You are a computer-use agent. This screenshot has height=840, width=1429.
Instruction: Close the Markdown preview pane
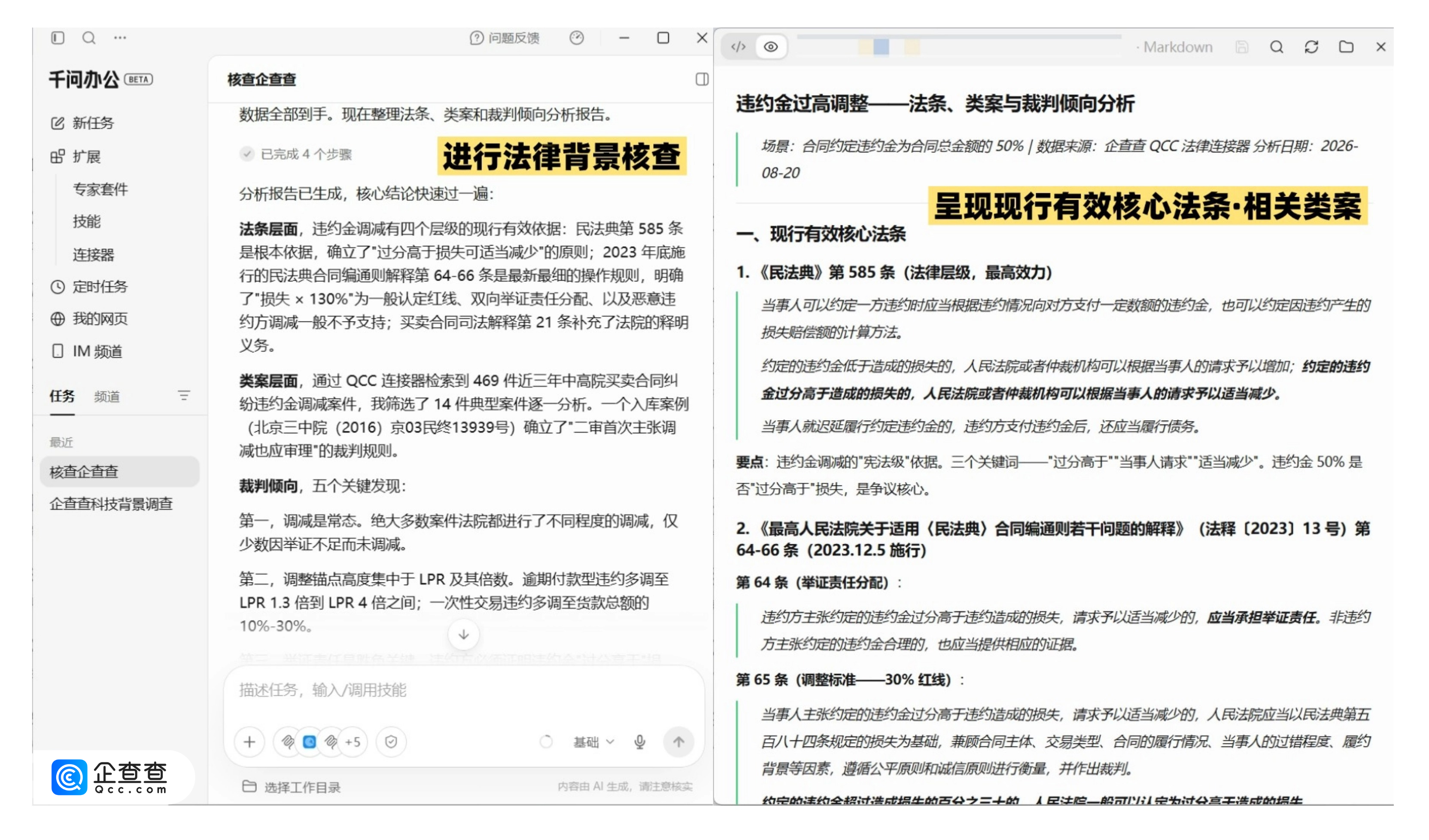1381,47
